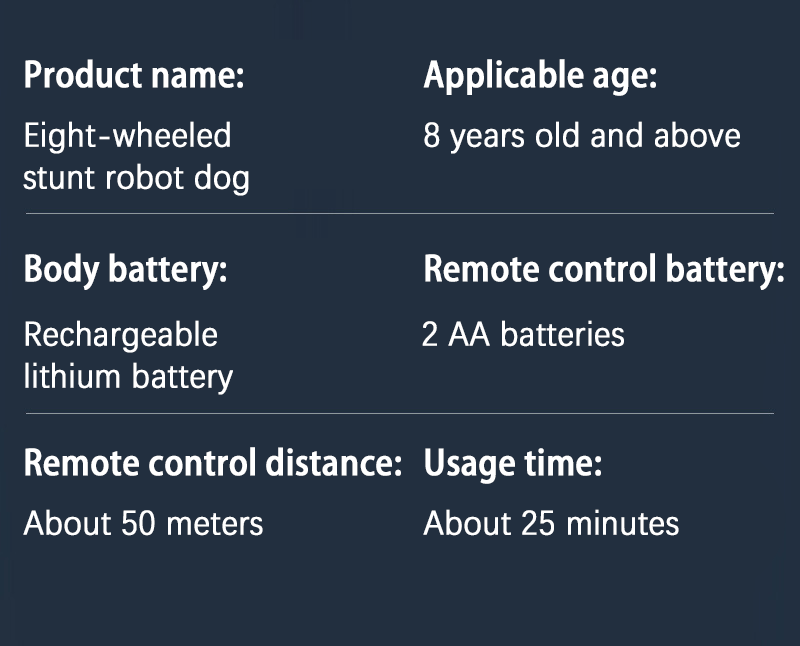This screenshot has width=800, height=646.
Task: Select the 'About 50 meters' text
Action: pos(143,524)
